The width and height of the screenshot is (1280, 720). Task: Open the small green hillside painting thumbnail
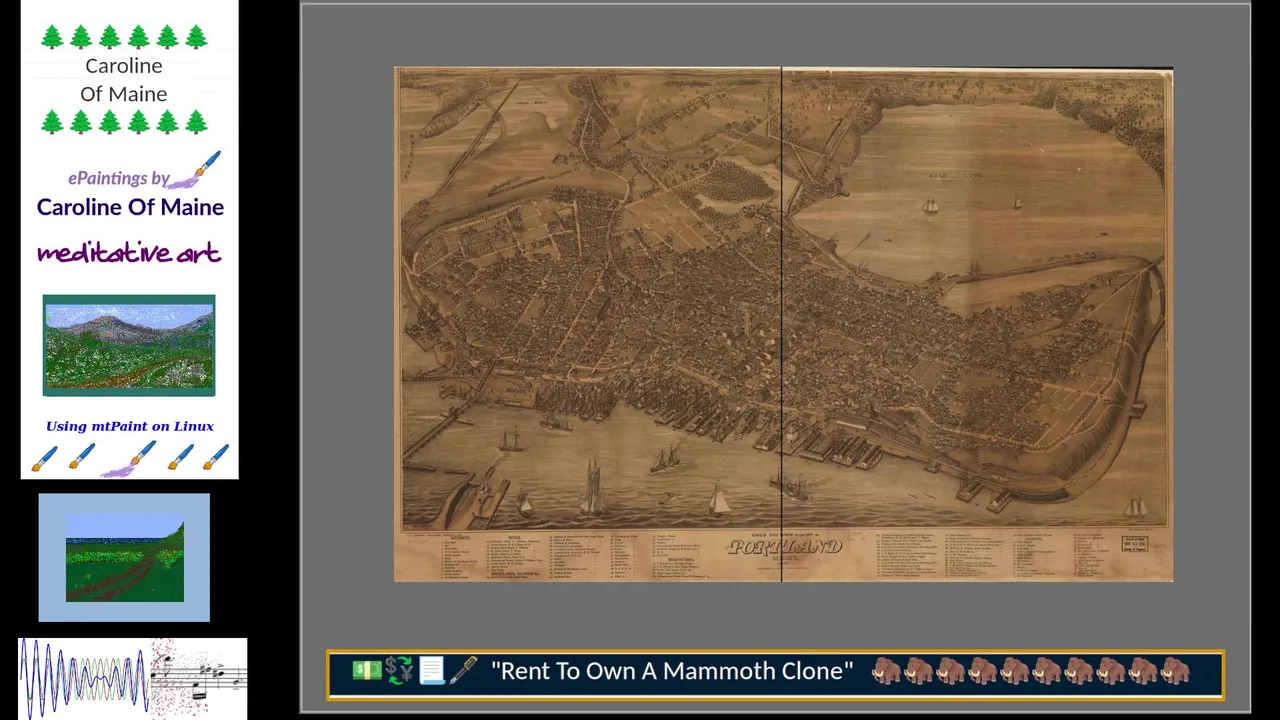pos(124,557)
